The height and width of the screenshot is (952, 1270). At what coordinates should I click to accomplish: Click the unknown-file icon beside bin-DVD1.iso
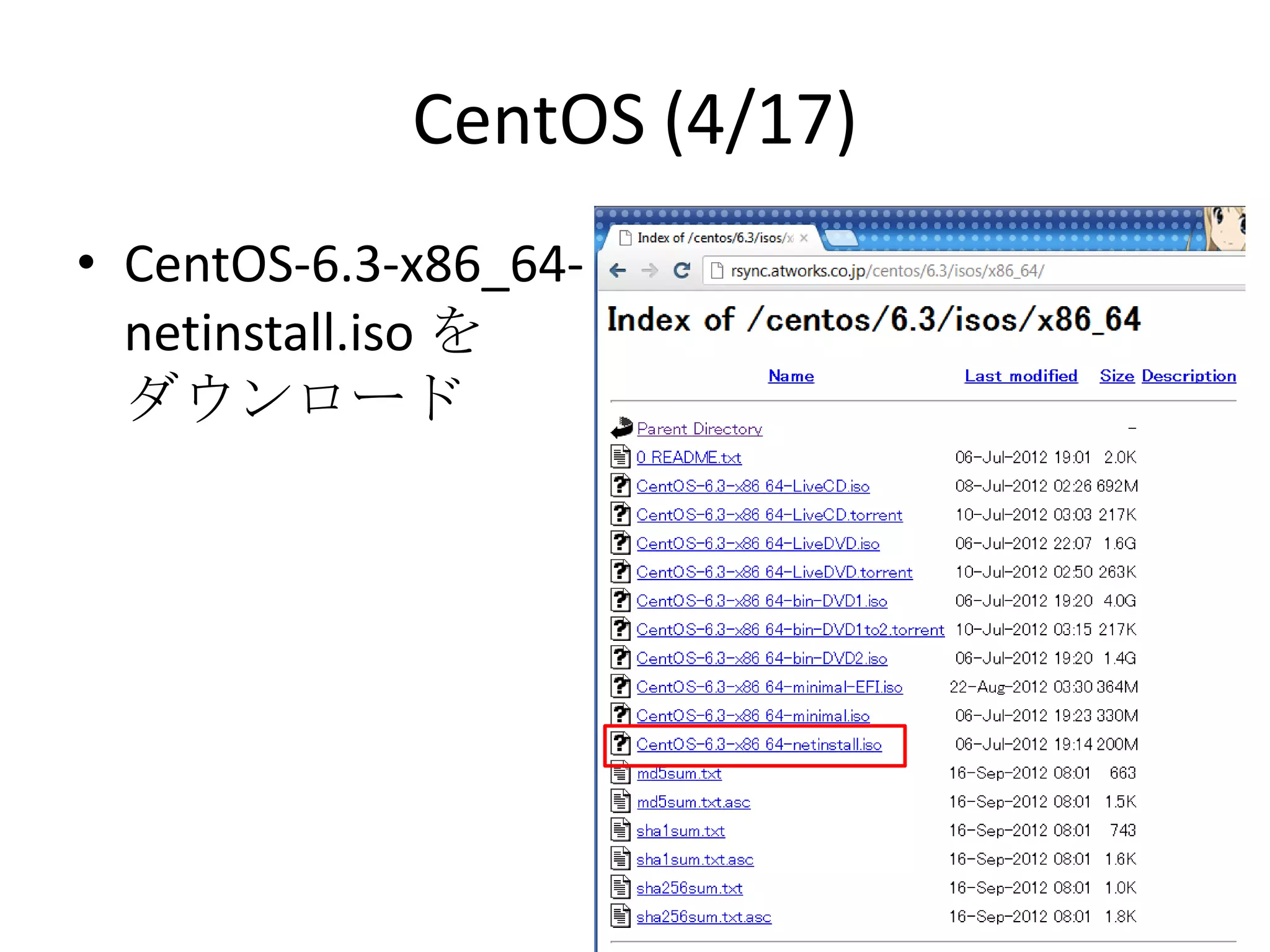(x=620, y=599)
